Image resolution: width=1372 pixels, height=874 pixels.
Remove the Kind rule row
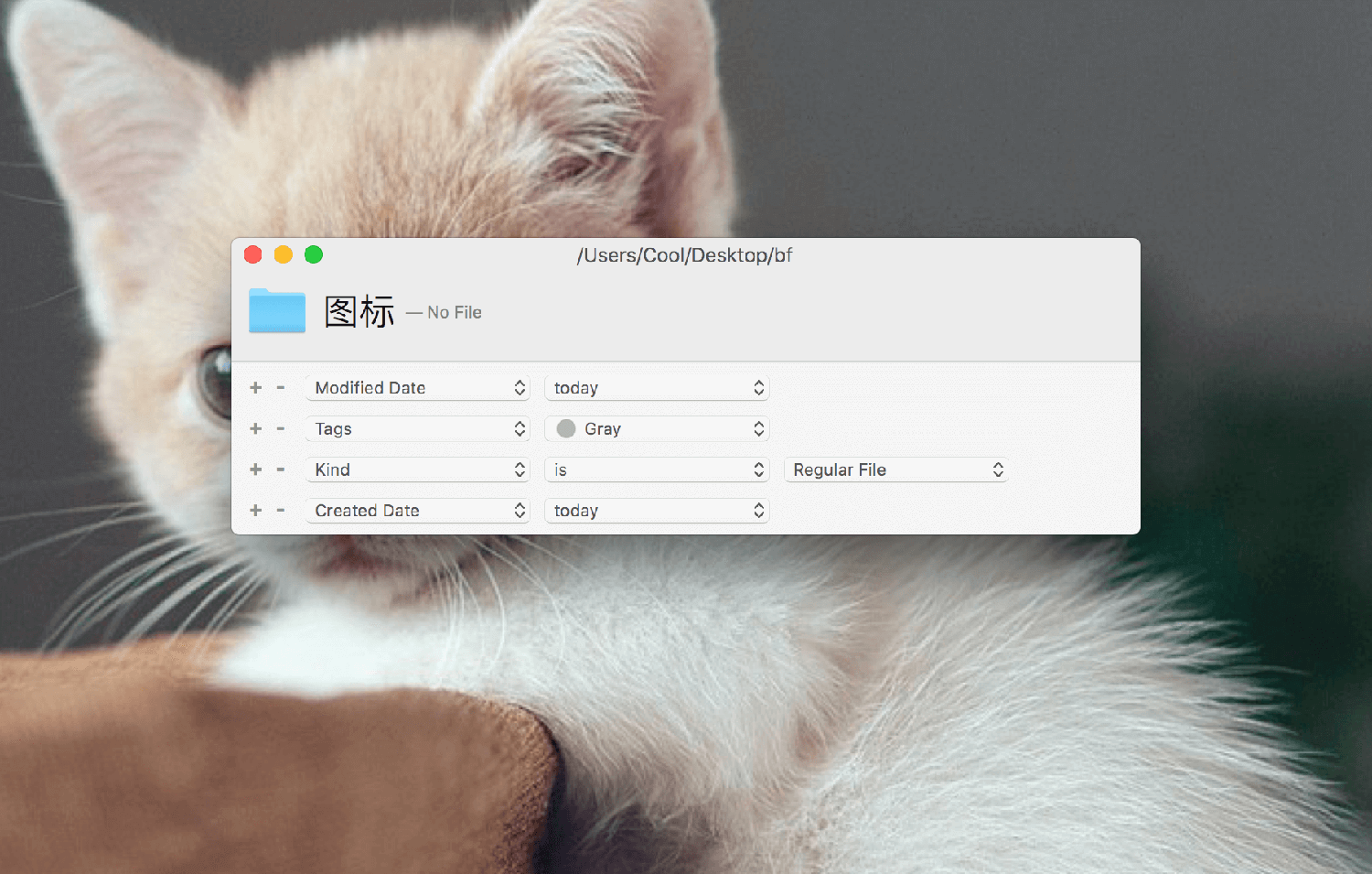(x=281, y=469)
